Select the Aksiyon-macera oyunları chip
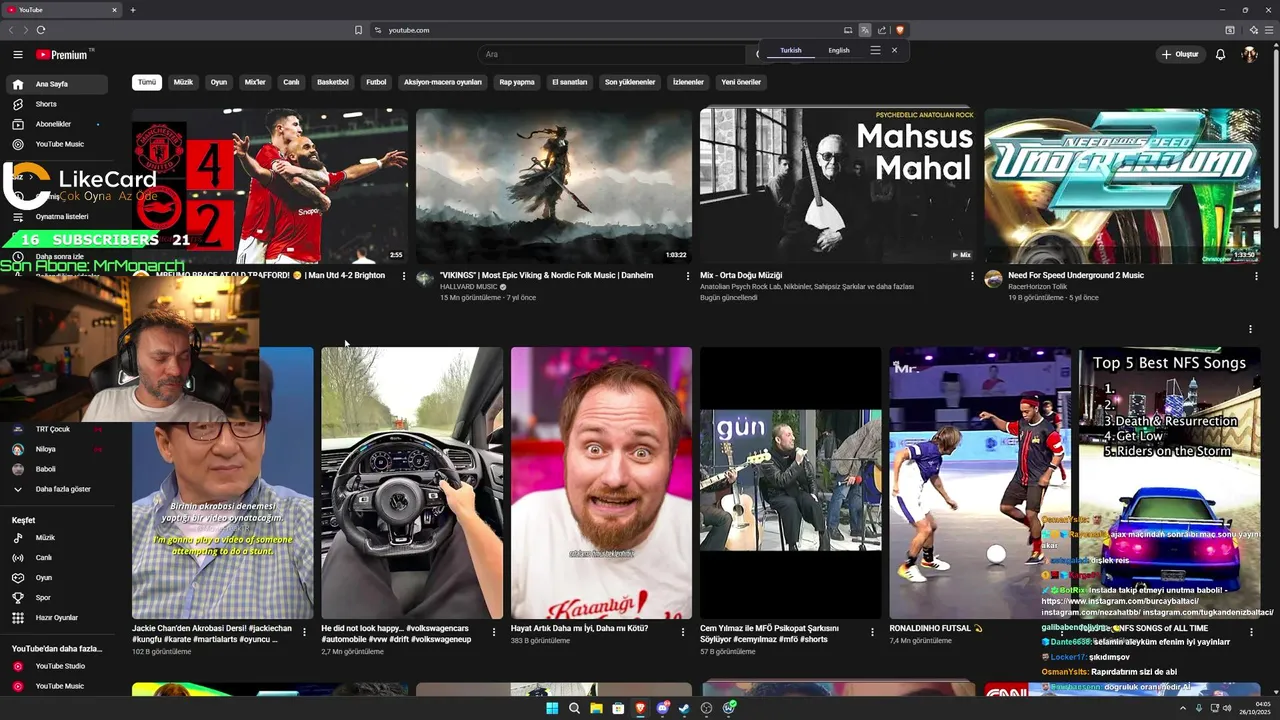This screenshot has width=1280, height=720. click(442, 82)
